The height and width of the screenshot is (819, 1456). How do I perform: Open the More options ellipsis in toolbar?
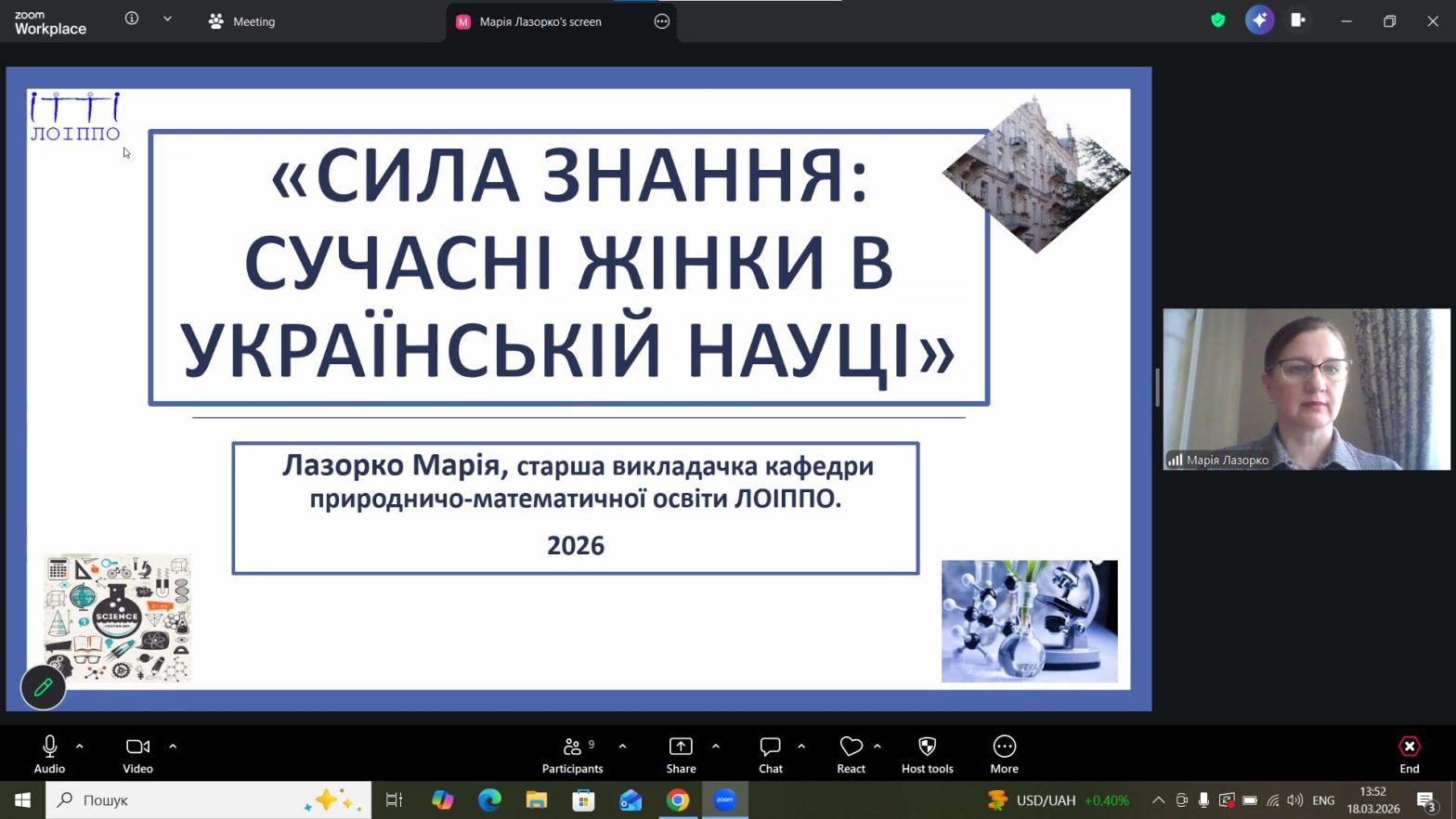[1004, 754]
